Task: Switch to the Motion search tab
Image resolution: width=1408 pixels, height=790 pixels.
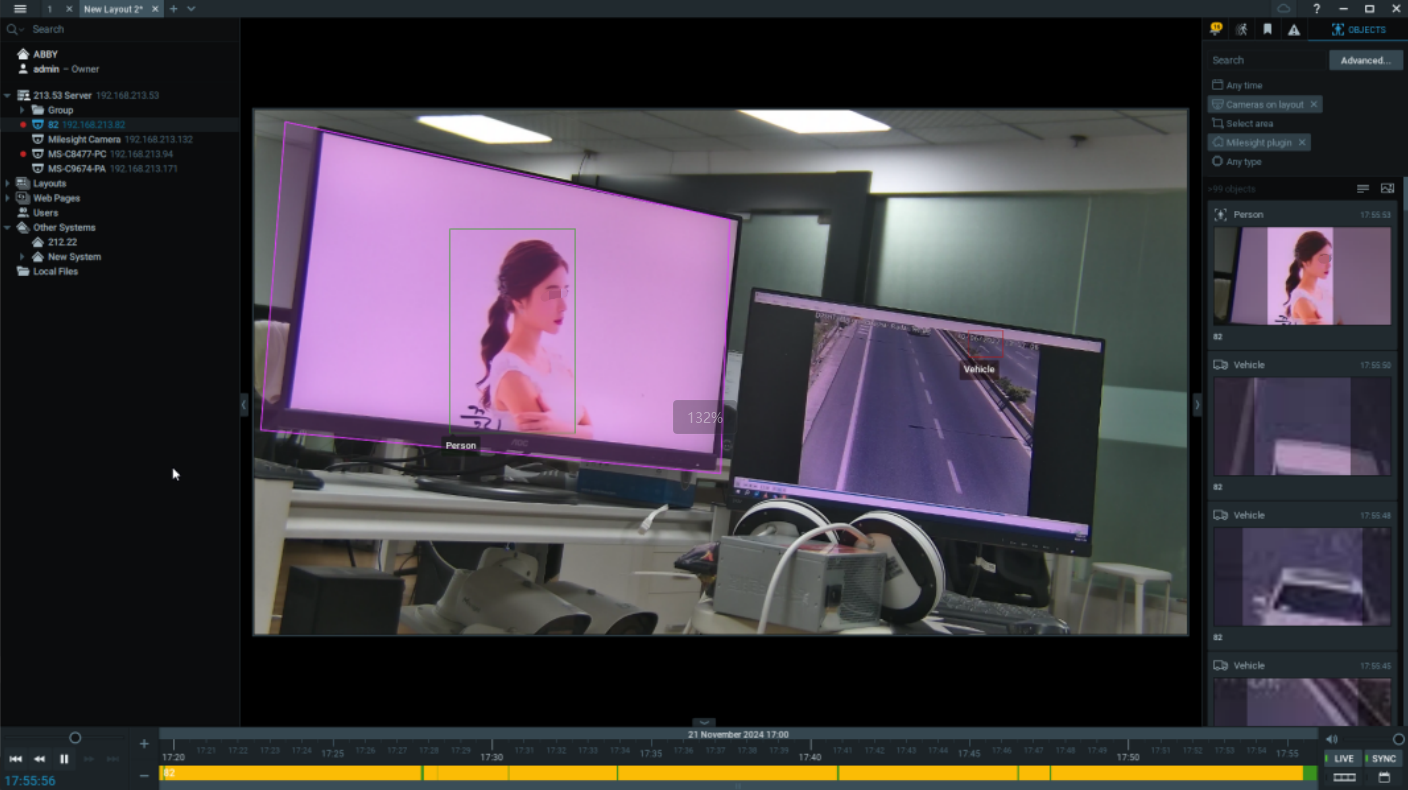Action: point(1241,29)
